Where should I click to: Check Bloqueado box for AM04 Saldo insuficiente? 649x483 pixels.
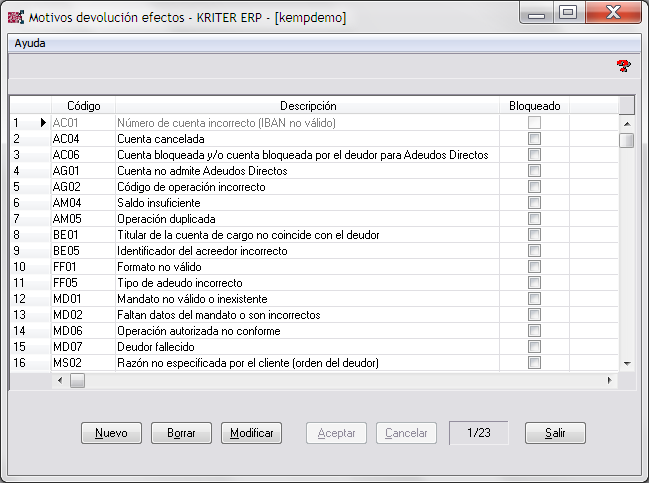pos(534,203)
